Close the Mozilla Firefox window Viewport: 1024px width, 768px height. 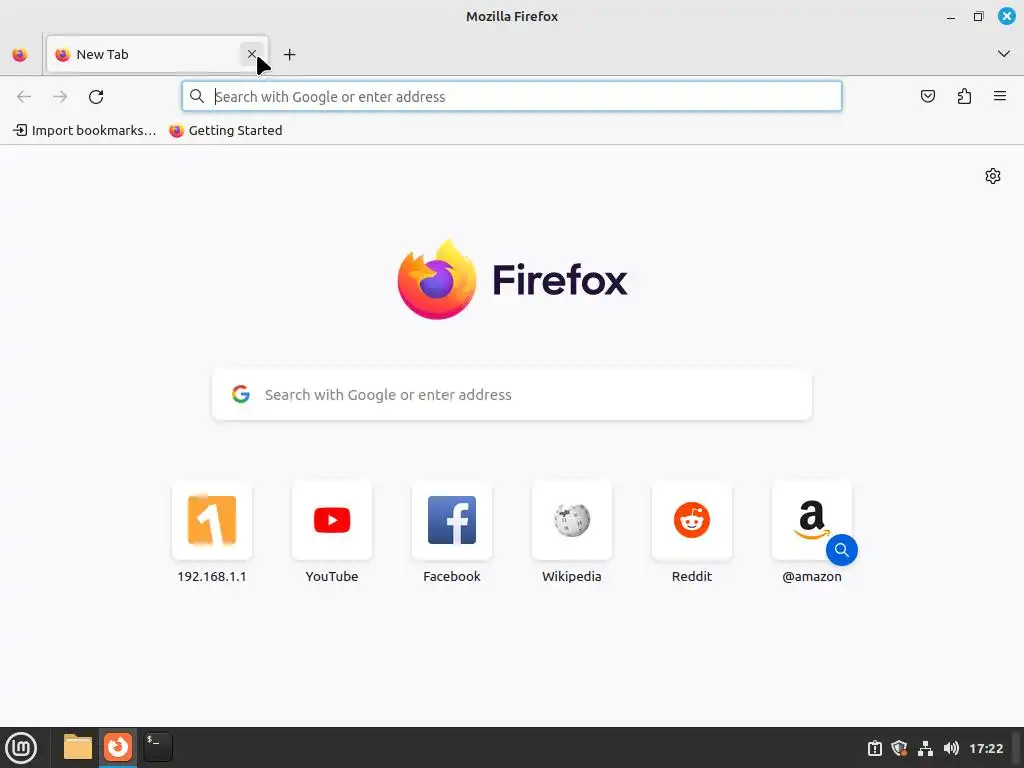[x=1006, y=16]
